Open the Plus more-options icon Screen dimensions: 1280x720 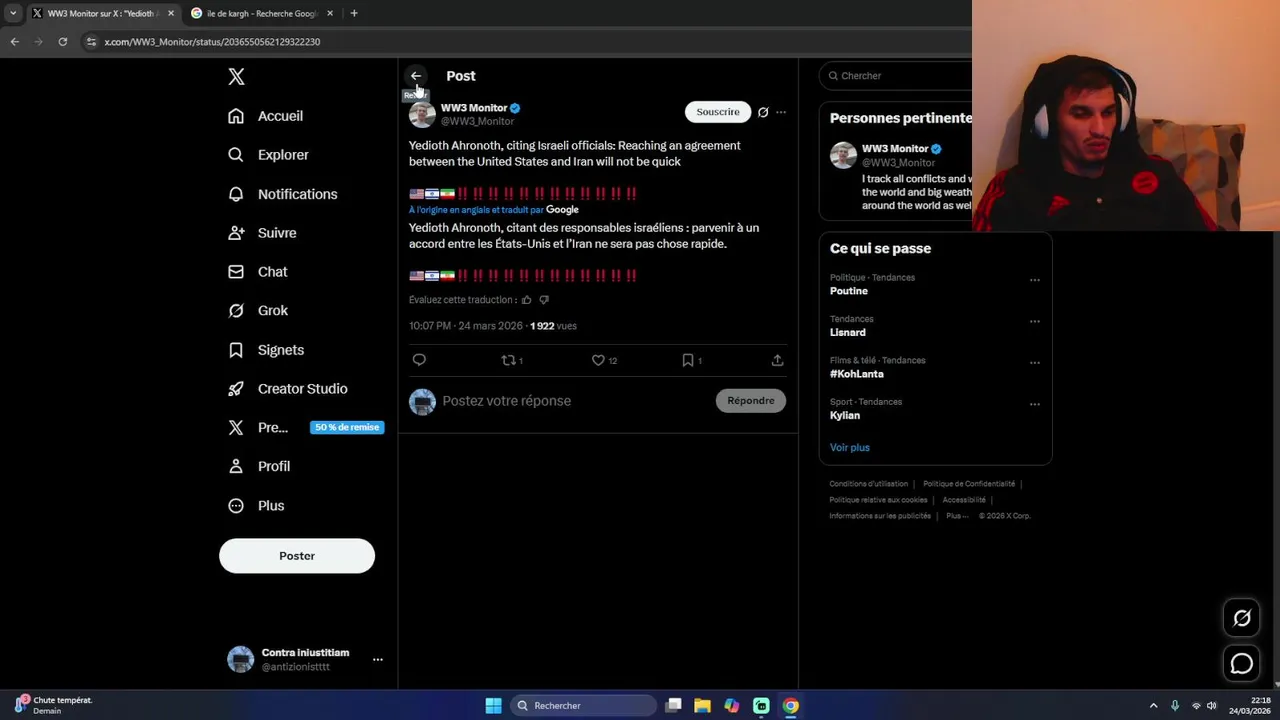(236, 506)
